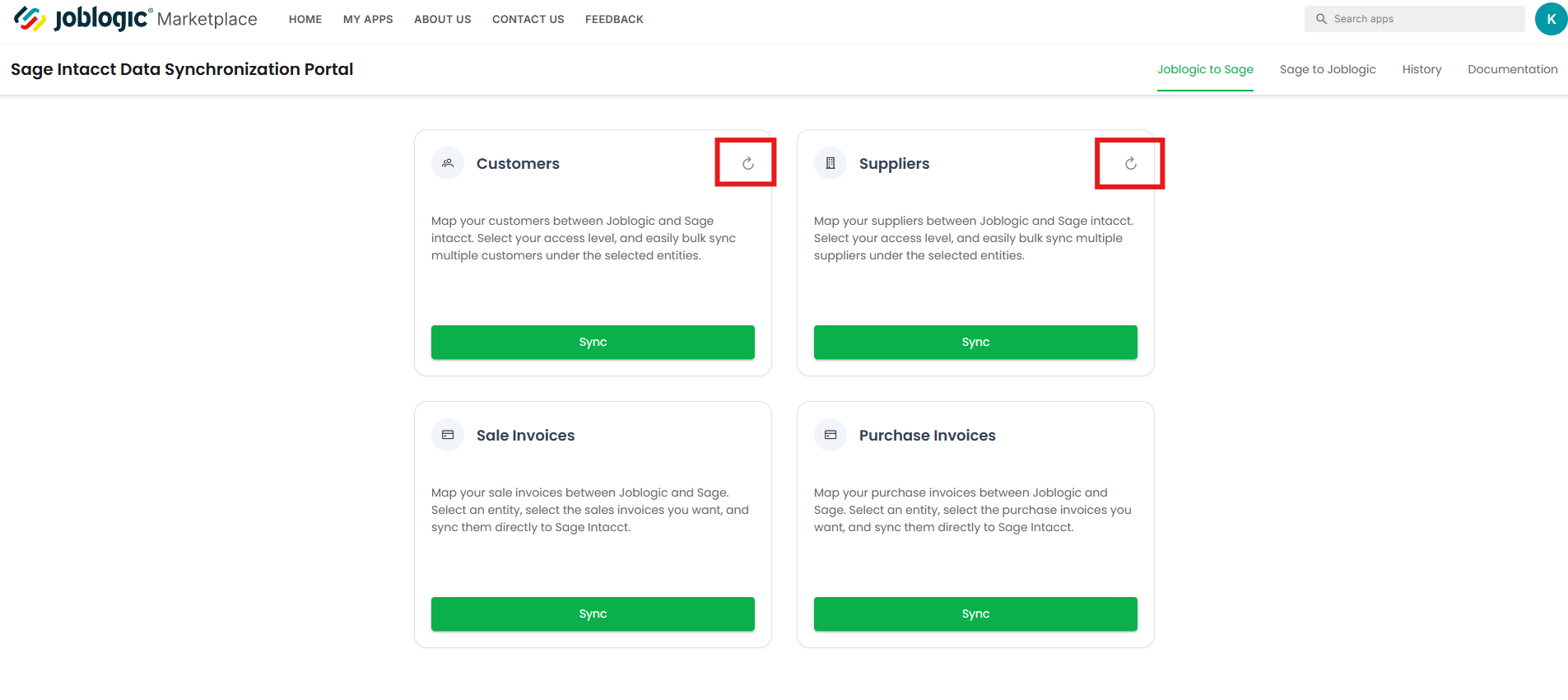Viewport: 1568px width, 700px height.
Task: Open the FEEDBACK menu link
Action: [614, 19]
